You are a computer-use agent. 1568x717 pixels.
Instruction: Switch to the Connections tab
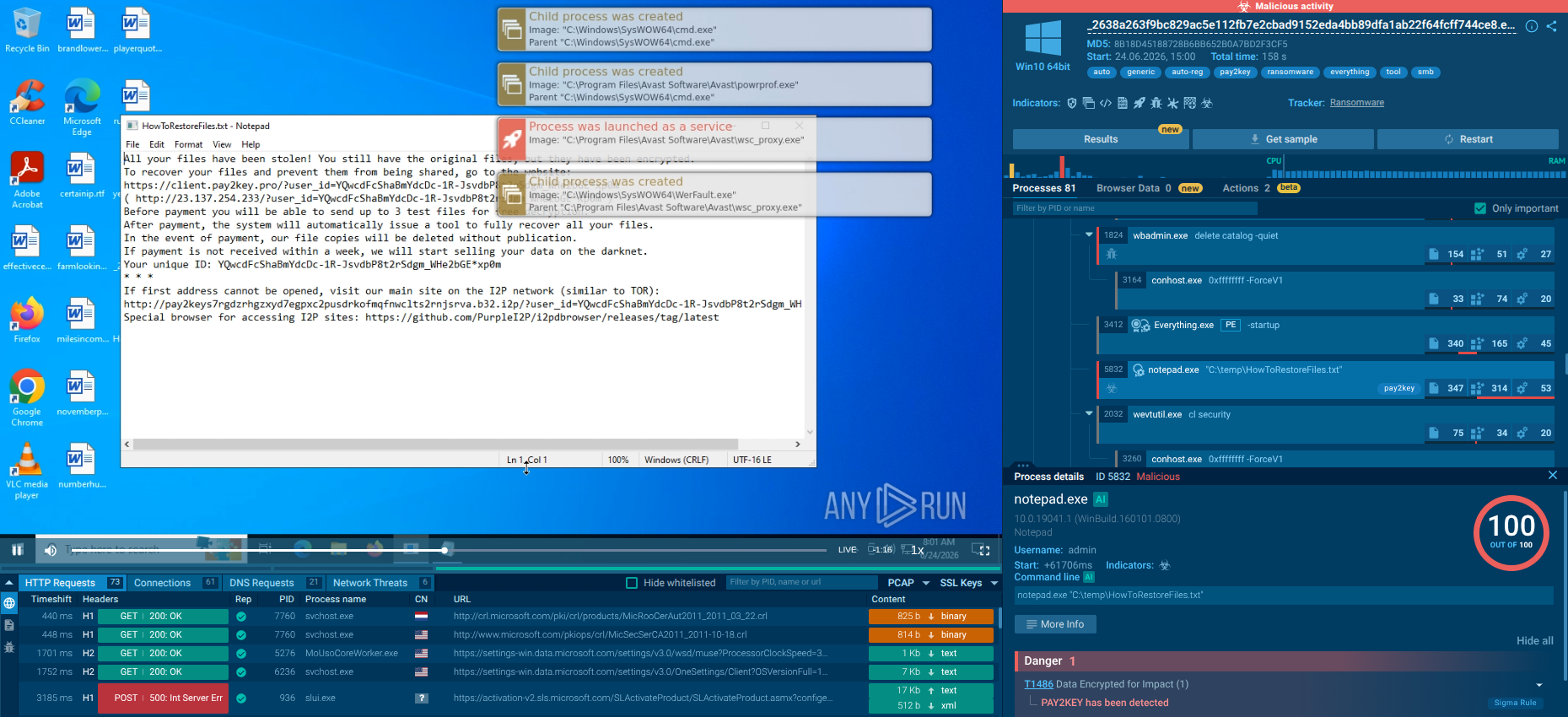(x=175, y=583)
